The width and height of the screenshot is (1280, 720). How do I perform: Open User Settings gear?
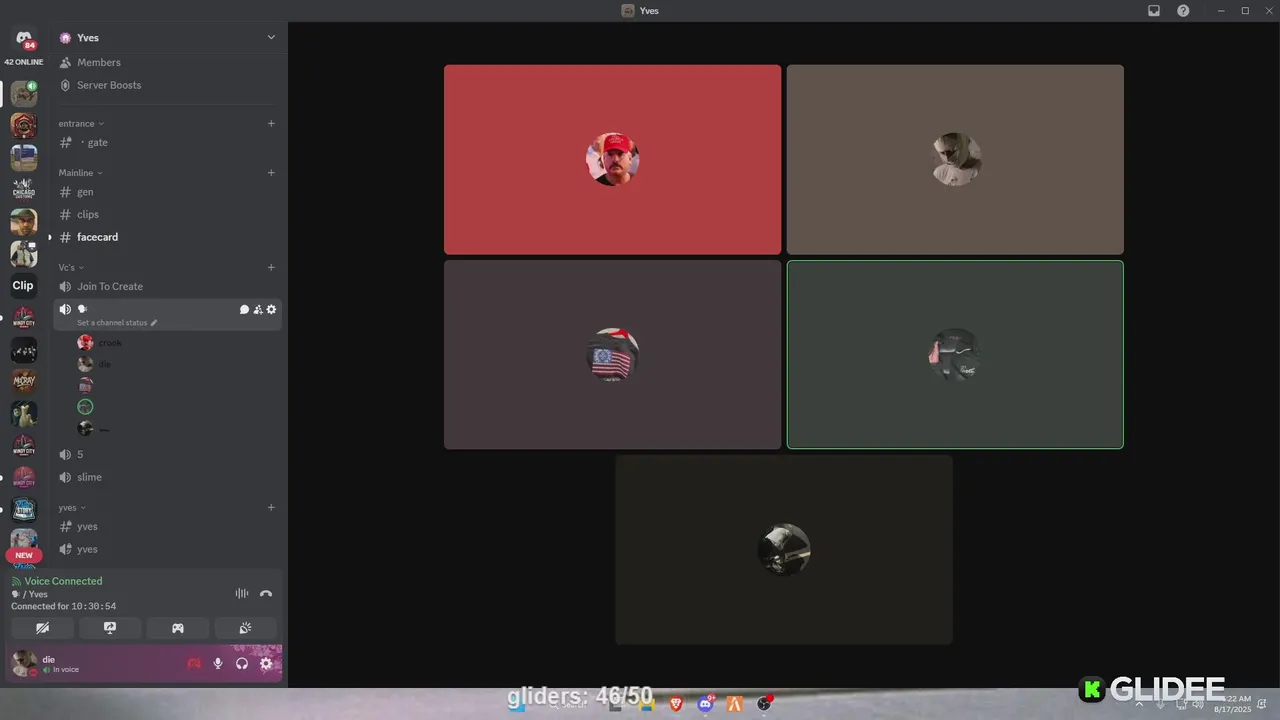(266, 663)
